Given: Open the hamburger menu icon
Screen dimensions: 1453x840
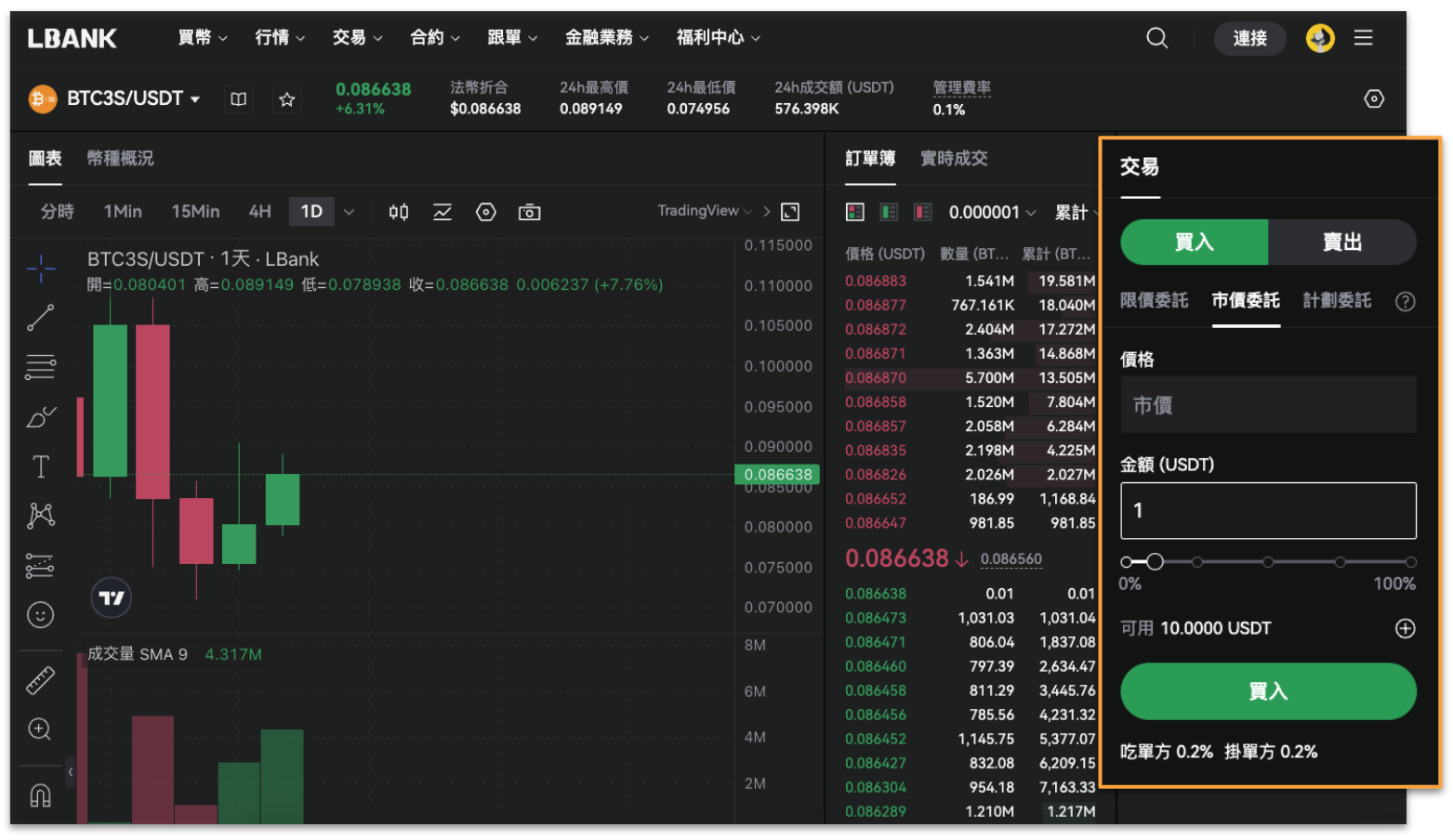Looking at the screenshot, I should click(1364, 38).
